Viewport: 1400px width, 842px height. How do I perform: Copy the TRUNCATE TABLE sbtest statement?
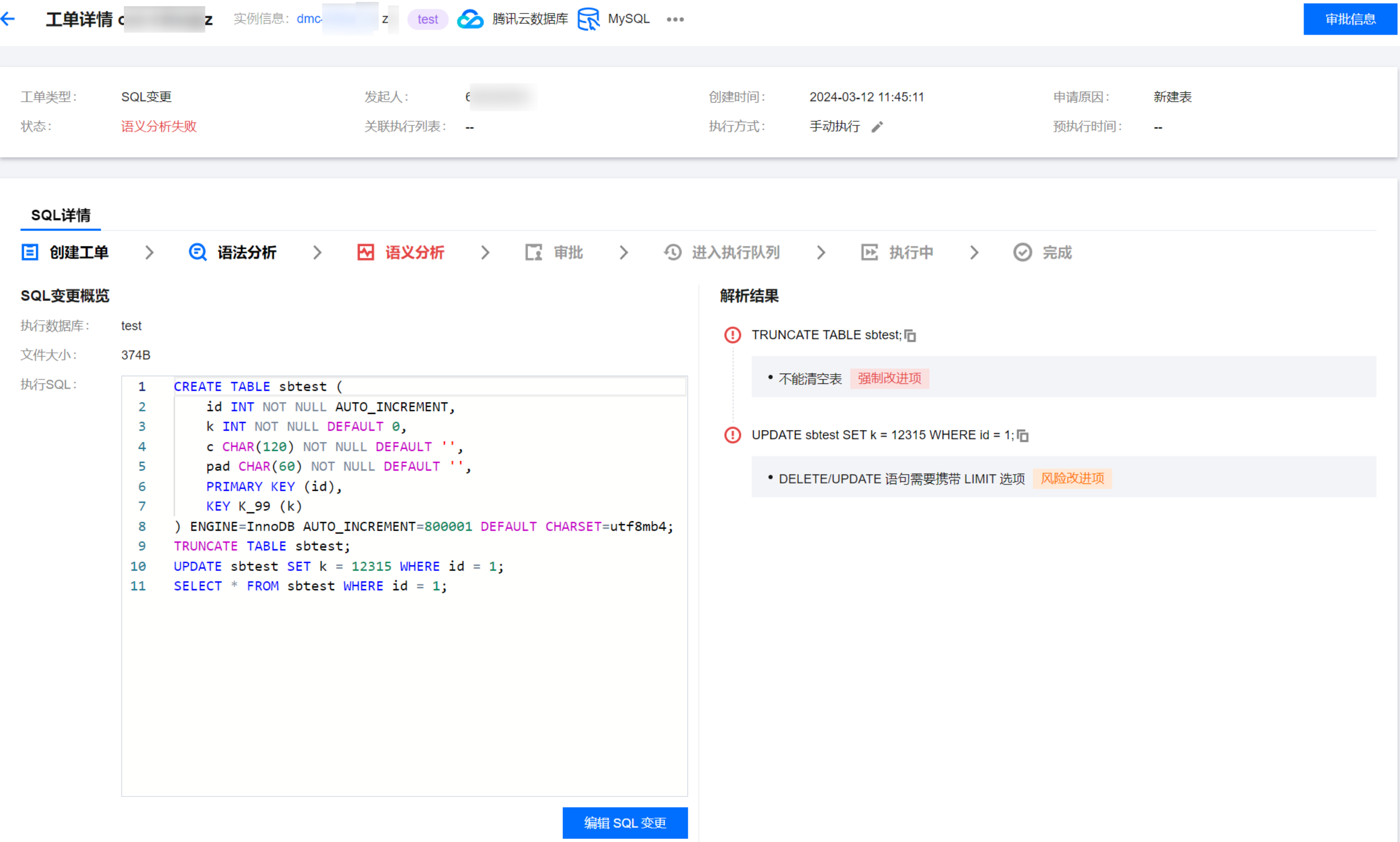(x=910, y=335)
